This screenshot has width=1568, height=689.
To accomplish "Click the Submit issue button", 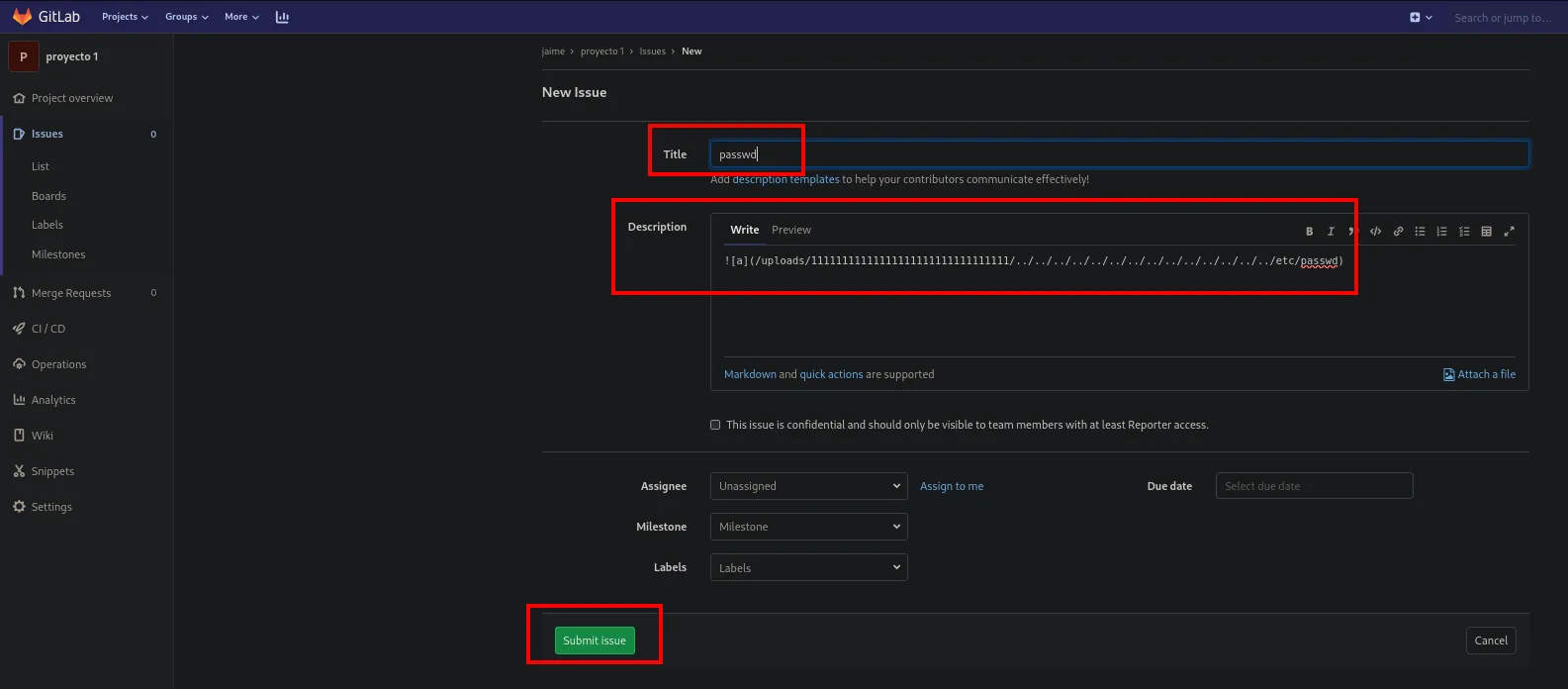I will 595,640.
